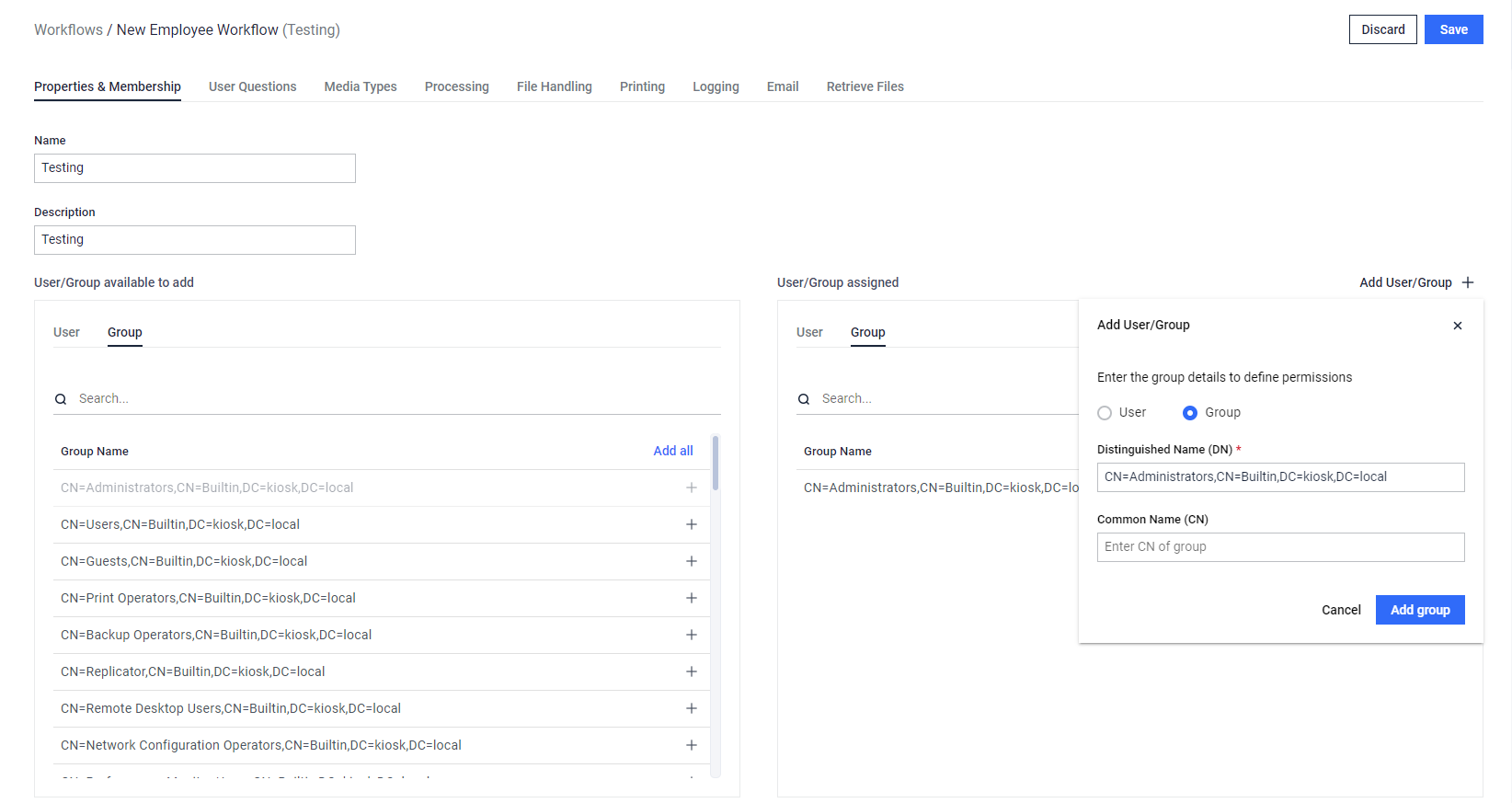1512x803 pixels.
Task: Save the workflow
Action: pos(1454,29)
